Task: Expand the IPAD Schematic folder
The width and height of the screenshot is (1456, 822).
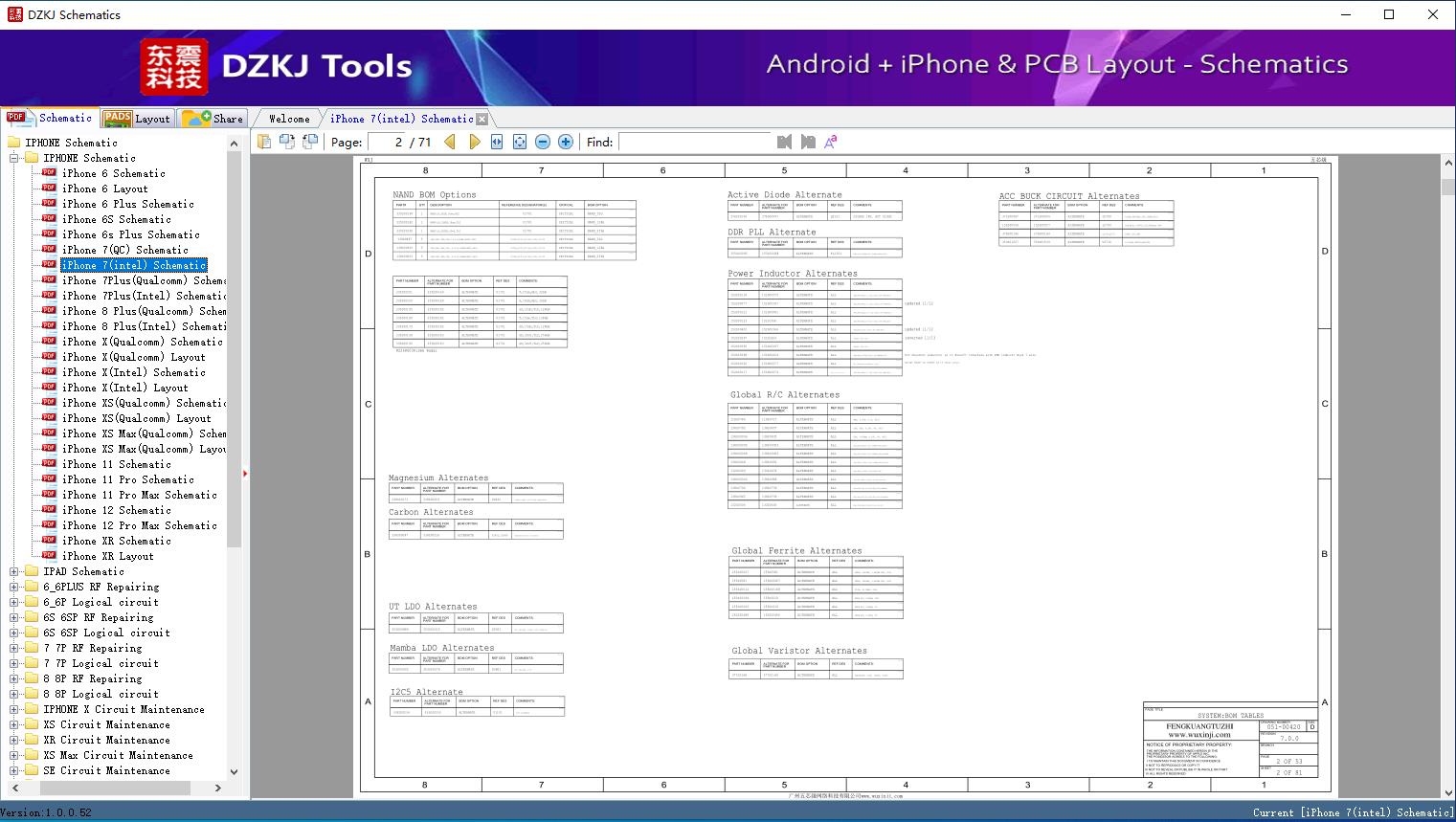Action: pos(13,571)
